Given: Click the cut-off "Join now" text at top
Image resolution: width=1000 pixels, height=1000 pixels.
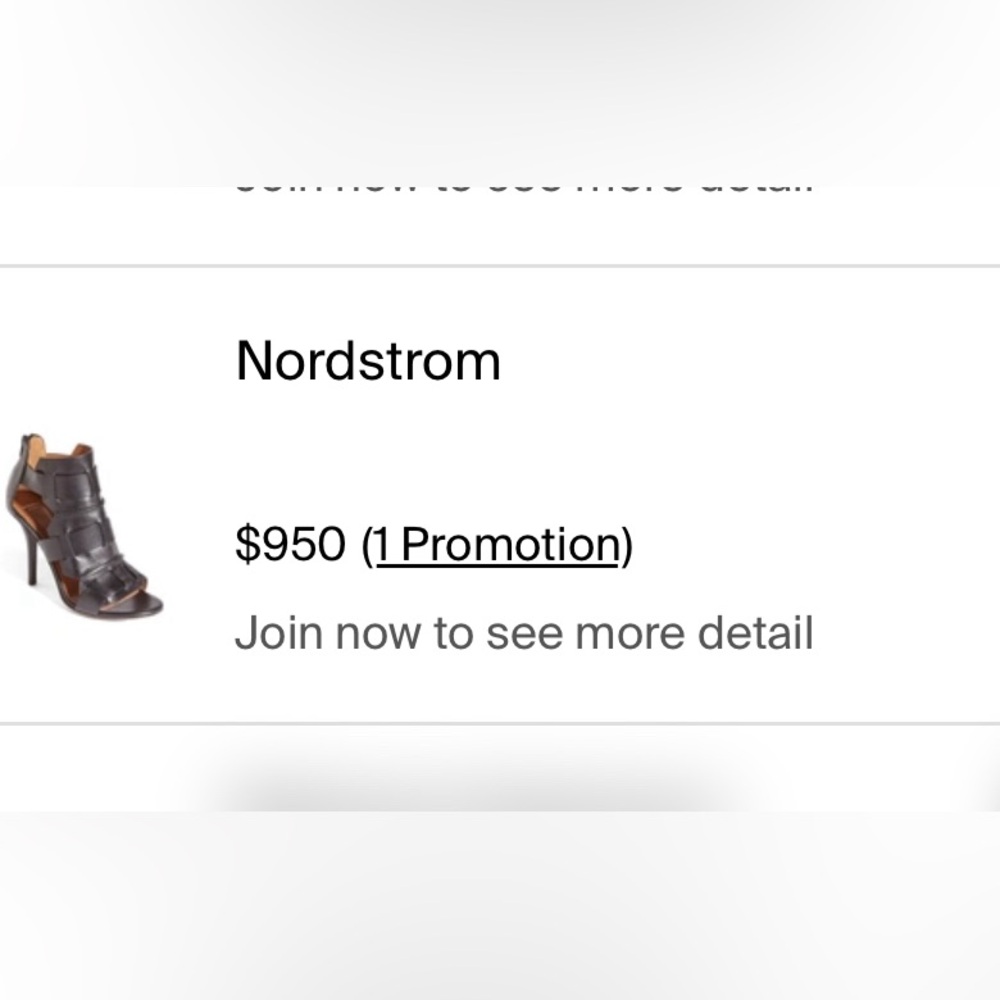Looking at the screenshot, I should (524, 186).
